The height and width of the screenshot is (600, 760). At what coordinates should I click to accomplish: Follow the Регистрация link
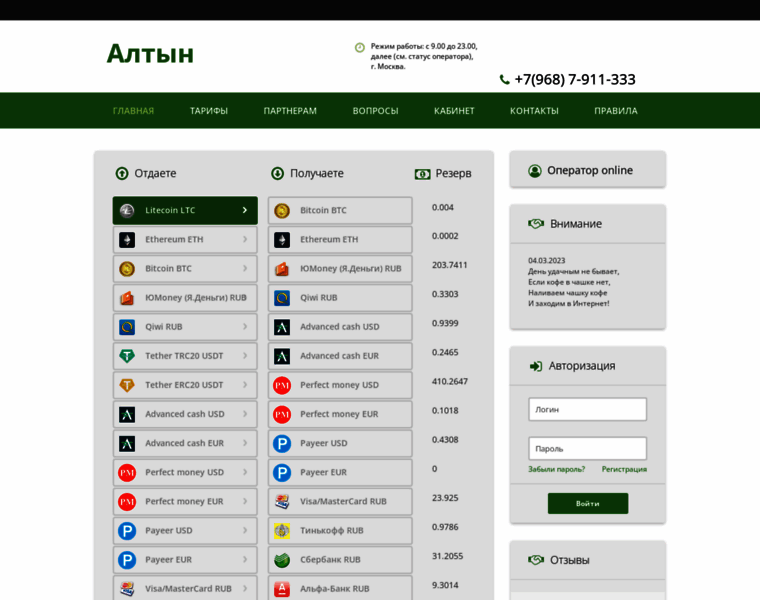tap(624, 469)
